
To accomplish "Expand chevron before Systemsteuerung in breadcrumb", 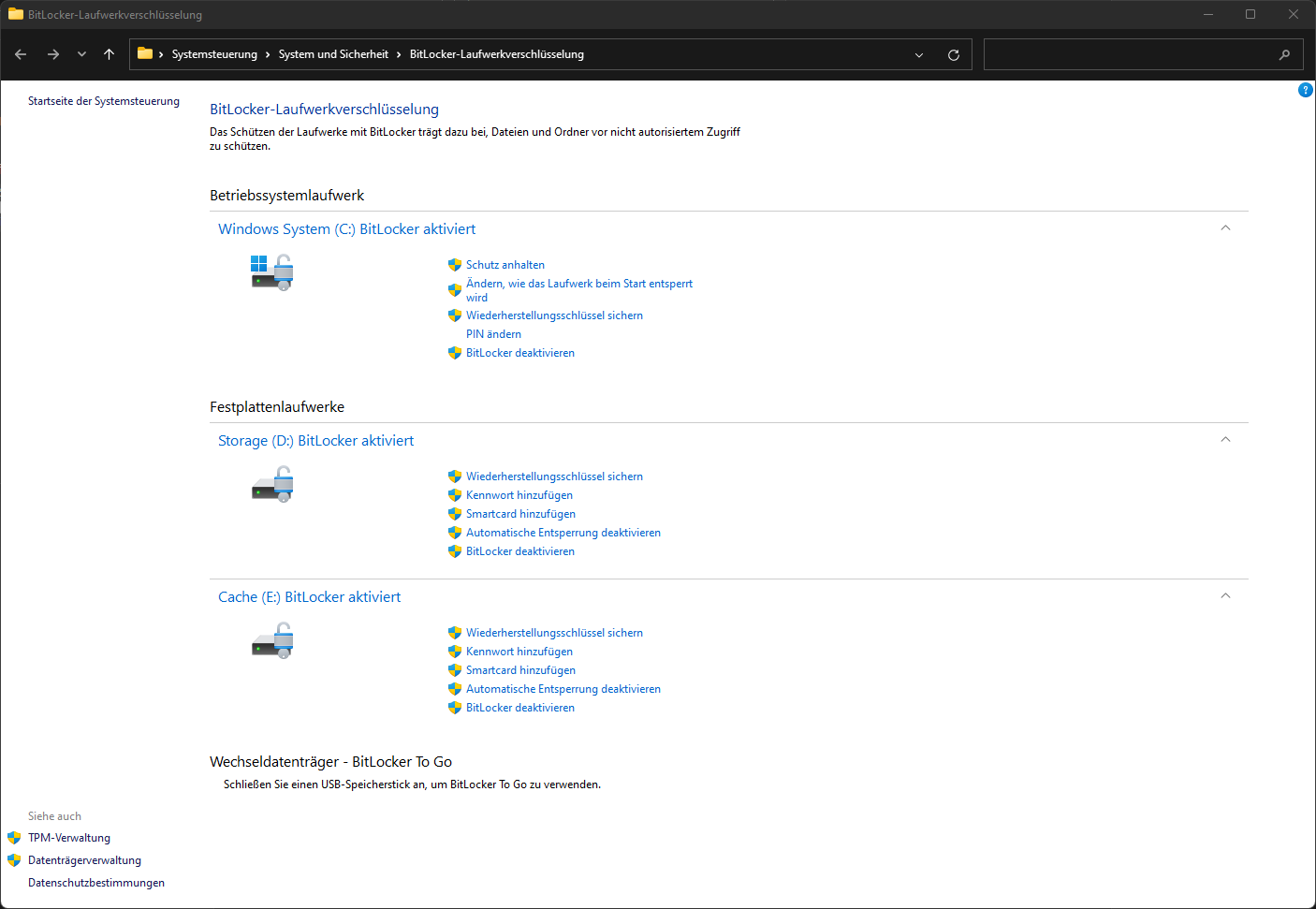I will (161, 54).
